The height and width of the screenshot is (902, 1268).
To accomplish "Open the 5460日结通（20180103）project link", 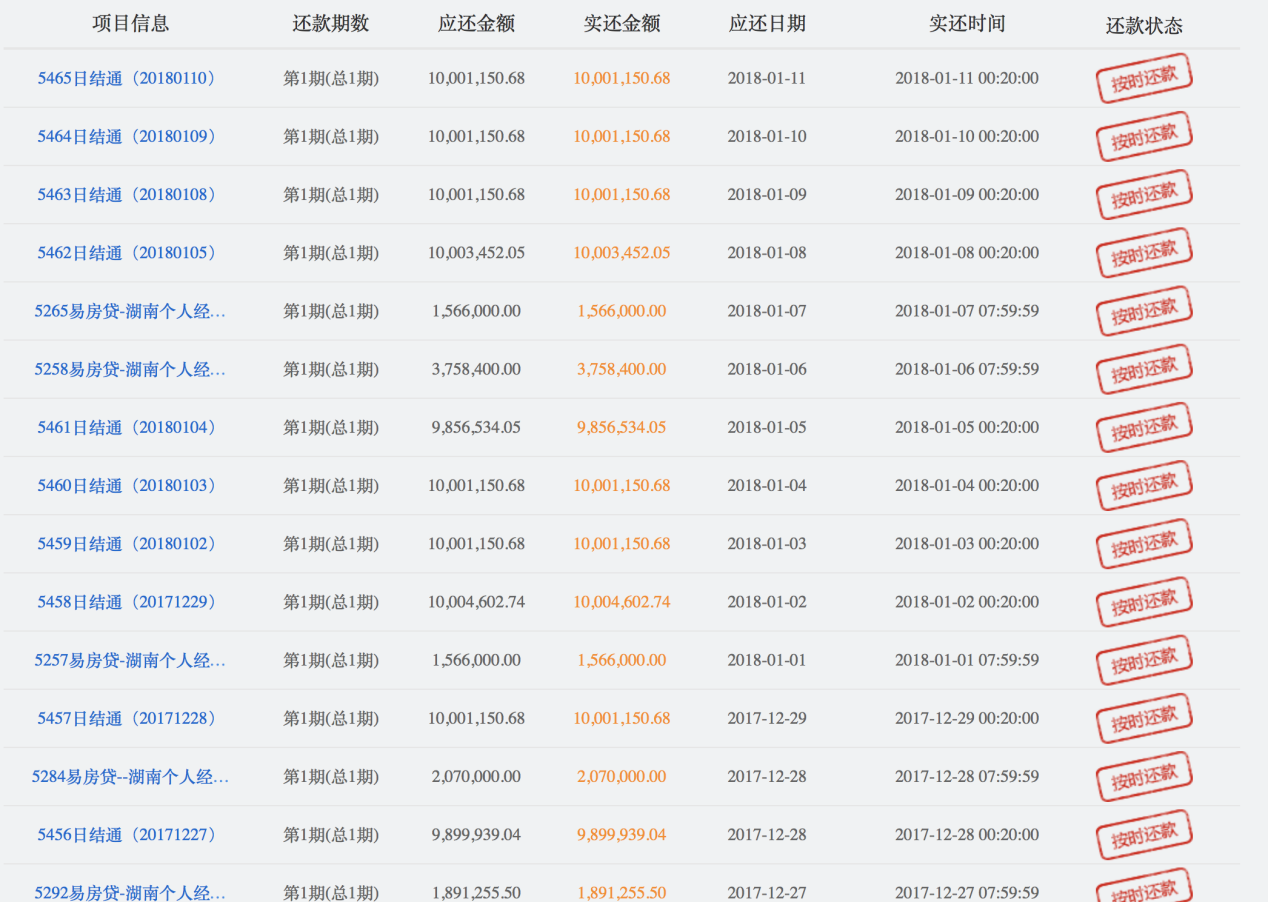I will (126, 485).
